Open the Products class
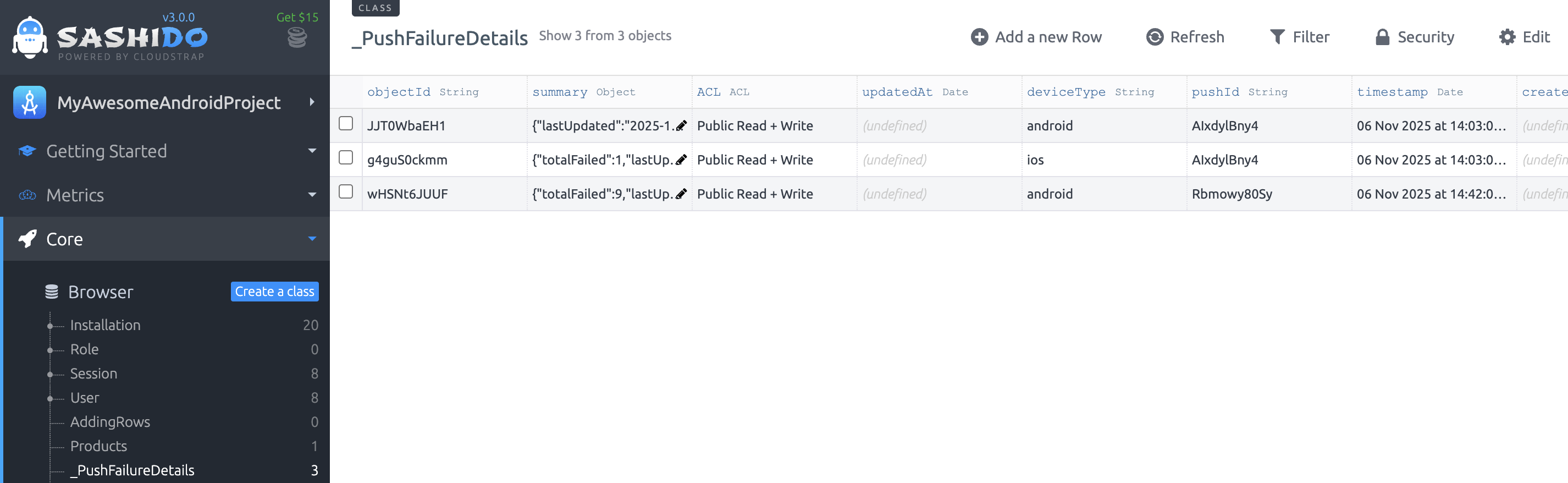This screenshot has height=483, width=1568. (98, 446)
